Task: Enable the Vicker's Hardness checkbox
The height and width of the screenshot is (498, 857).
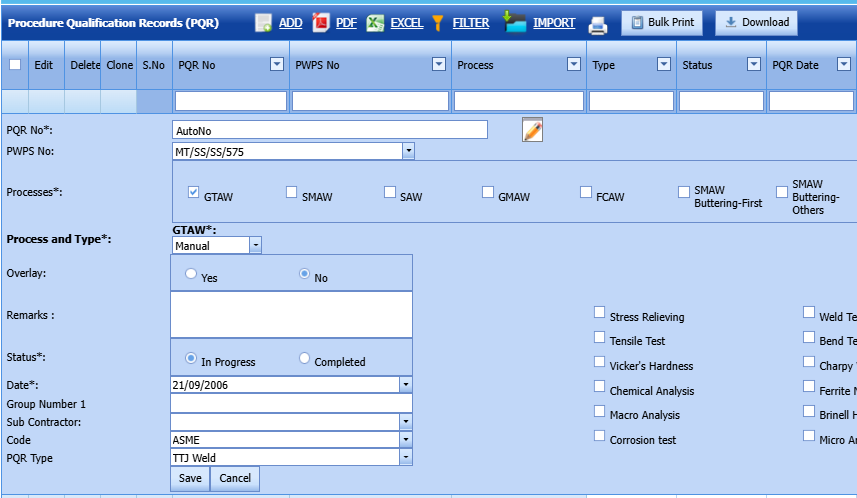Action: pos(600,361)
